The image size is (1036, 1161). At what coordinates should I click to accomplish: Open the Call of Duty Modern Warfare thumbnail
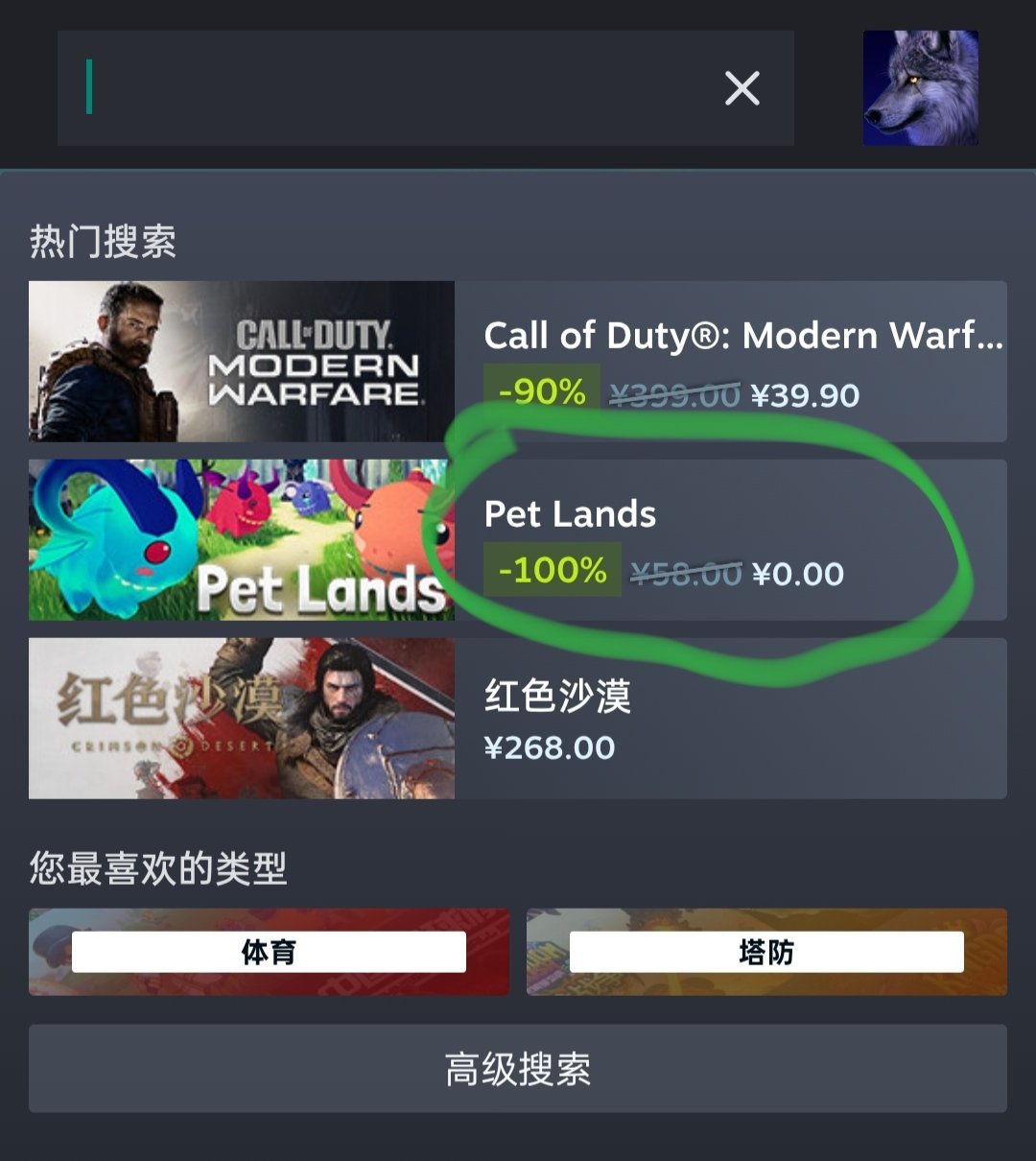pos(242,362)
